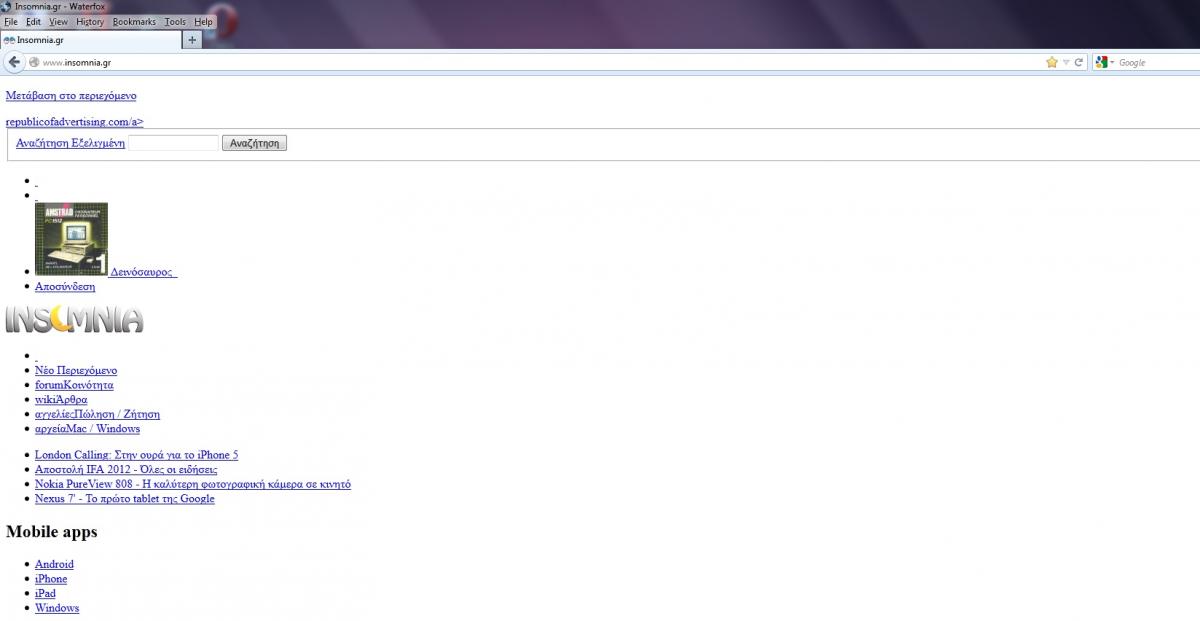Click the Αναζήτηση Εξελιγμένη link
Viewport: 1200px width, 621px height.
point(70,143)
